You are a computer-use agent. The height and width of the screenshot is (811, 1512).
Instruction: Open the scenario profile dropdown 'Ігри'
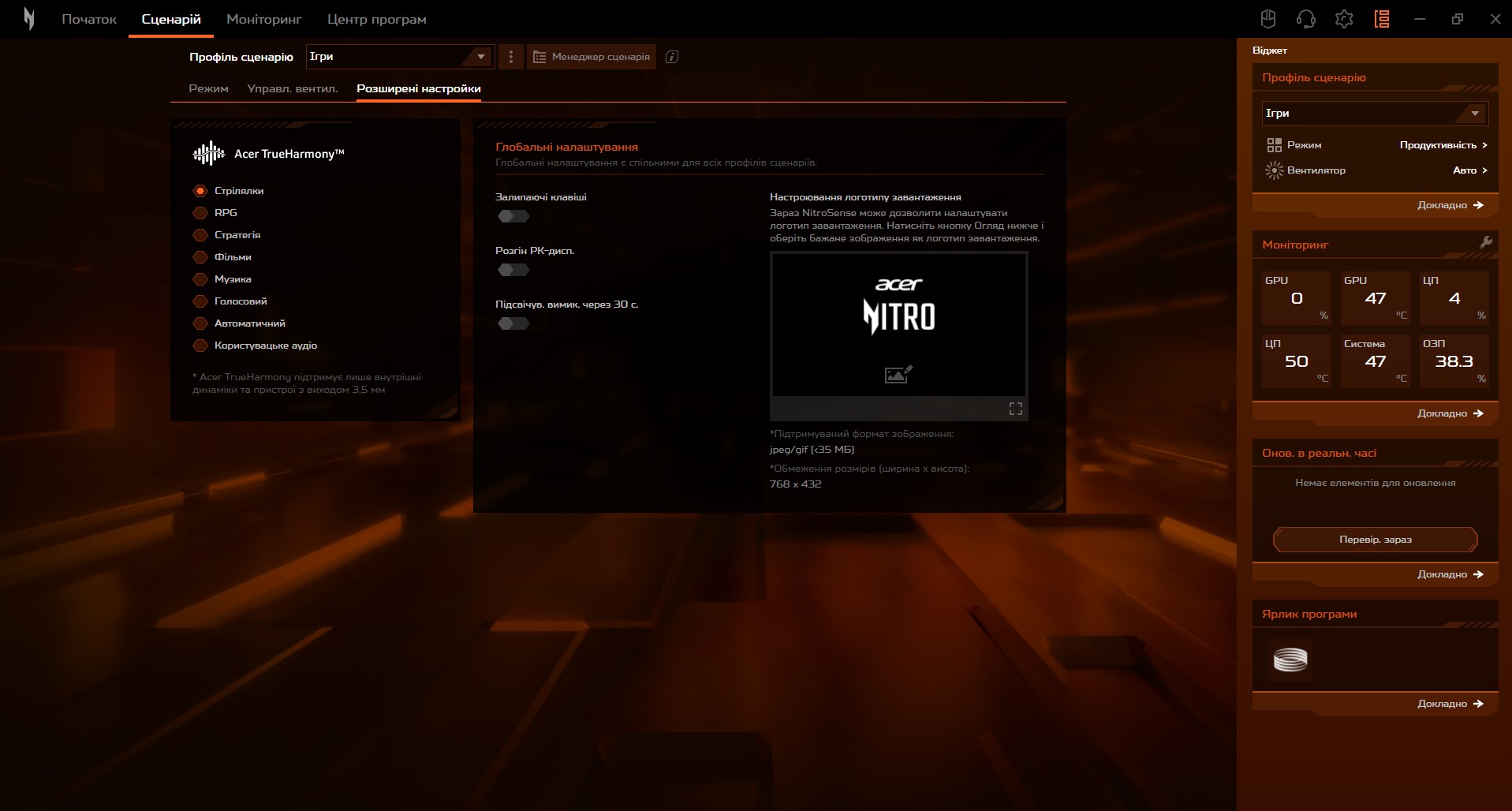[399, 57]
